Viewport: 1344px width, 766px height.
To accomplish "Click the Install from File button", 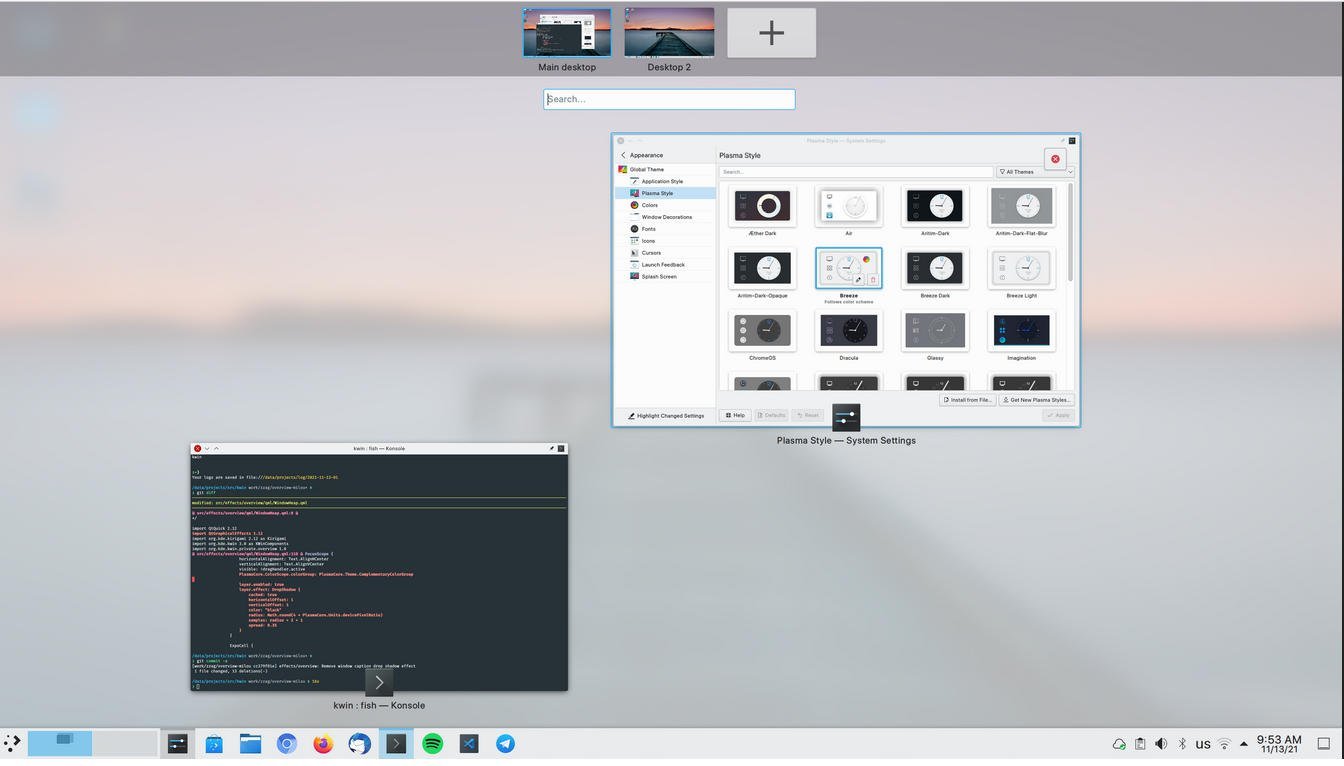I will [x=966, y=399].
